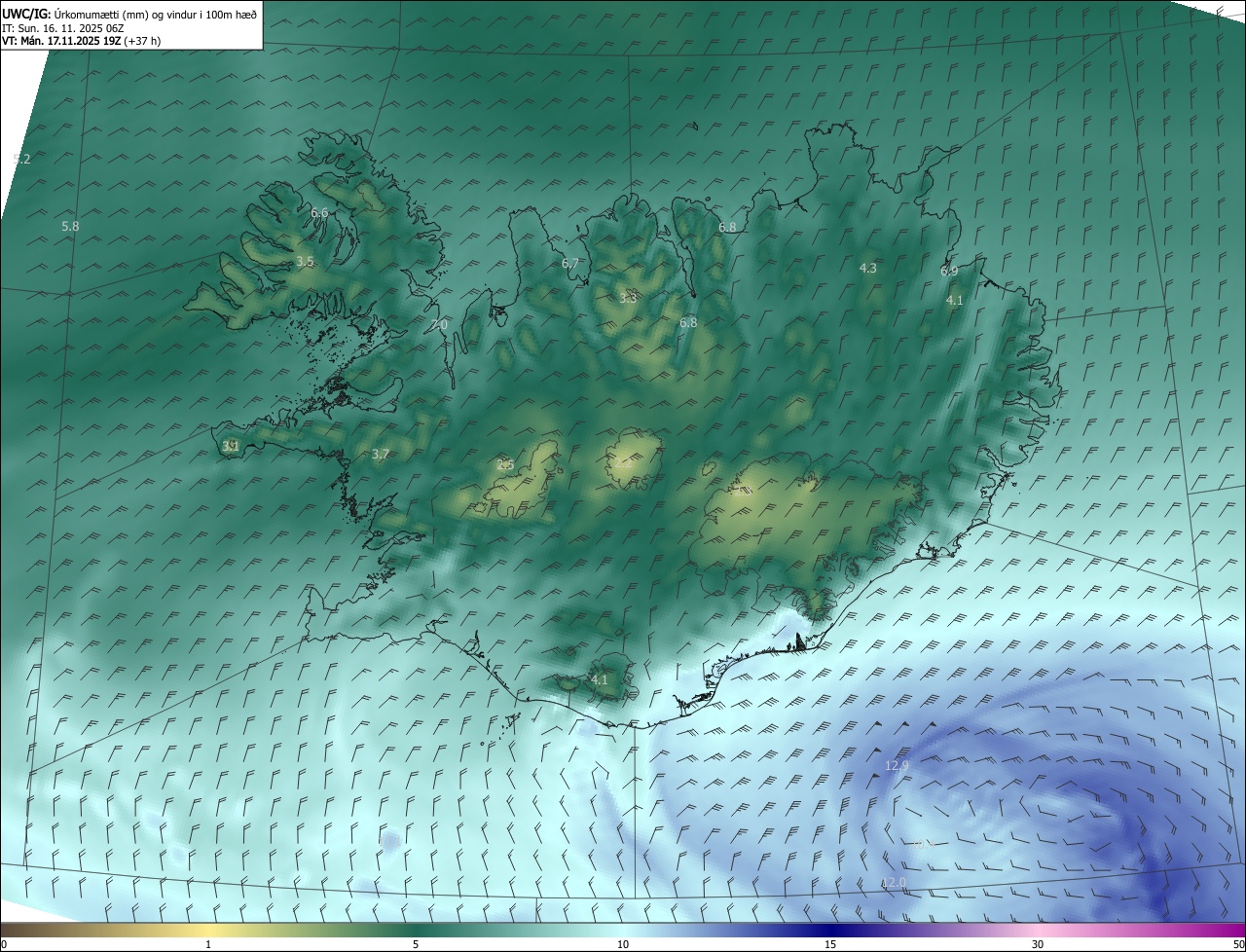Click the 12.0 value label
Image resolution: width=1246 pixels, height=952 pixels.
coord(894,882)
